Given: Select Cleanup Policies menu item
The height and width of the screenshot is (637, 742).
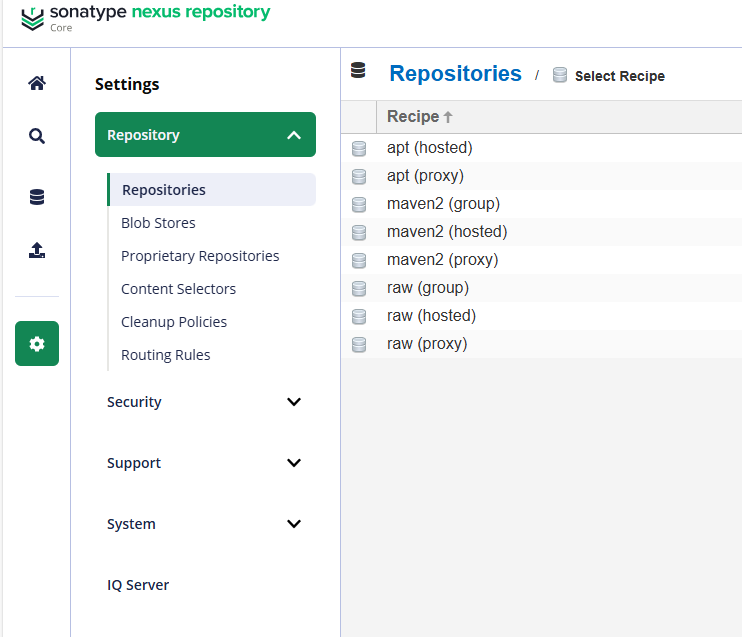Looking at the screenshot, I should click(174, 322).
